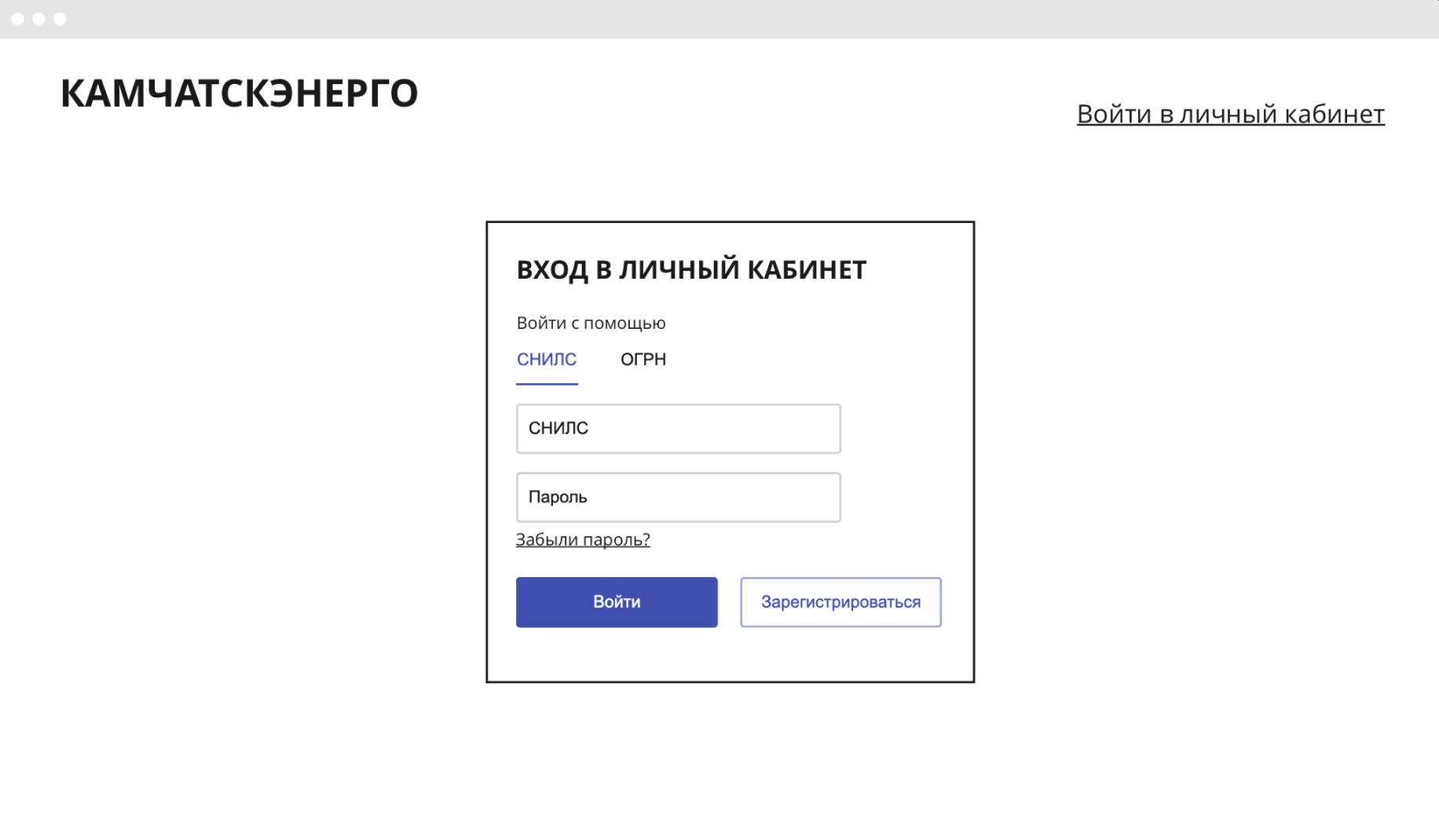1439x840 pixels.
Task: Start password recovery via forgot link
Action: coord(583,539)
